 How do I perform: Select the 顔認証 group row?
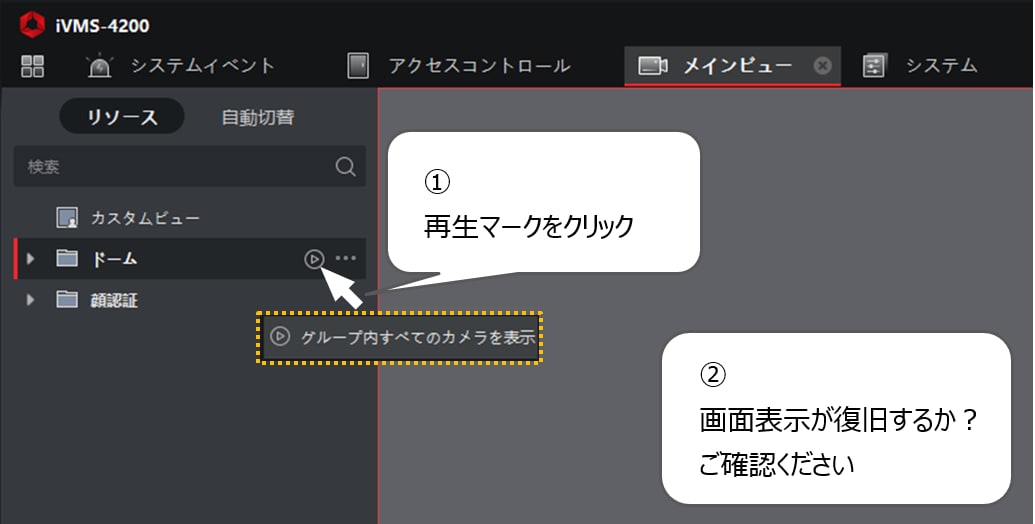189,300
